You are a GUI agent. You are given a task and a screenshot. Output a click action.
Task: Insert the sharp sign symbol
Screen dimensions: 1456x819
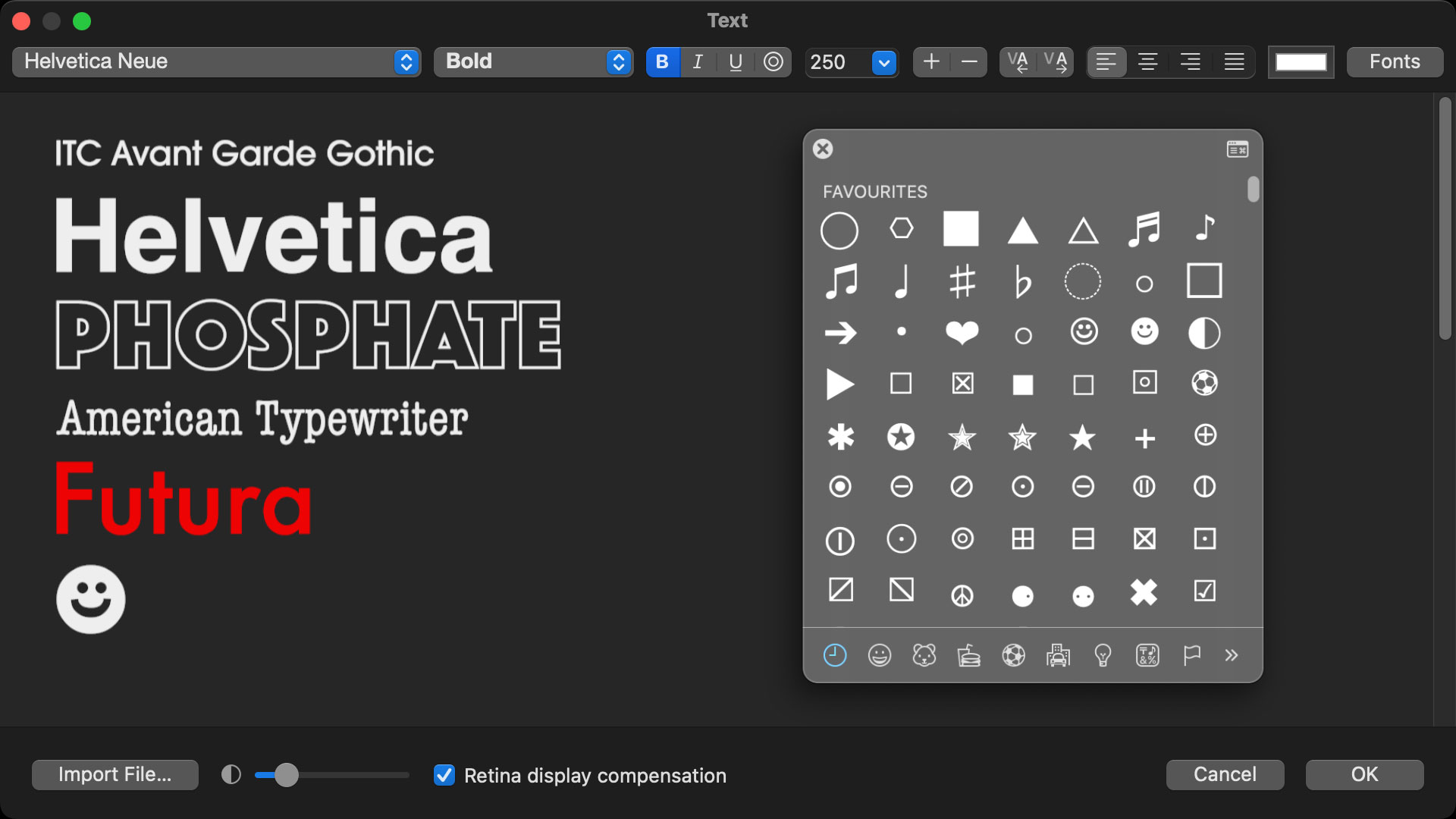pyautogui.click(x=962, y=282)
